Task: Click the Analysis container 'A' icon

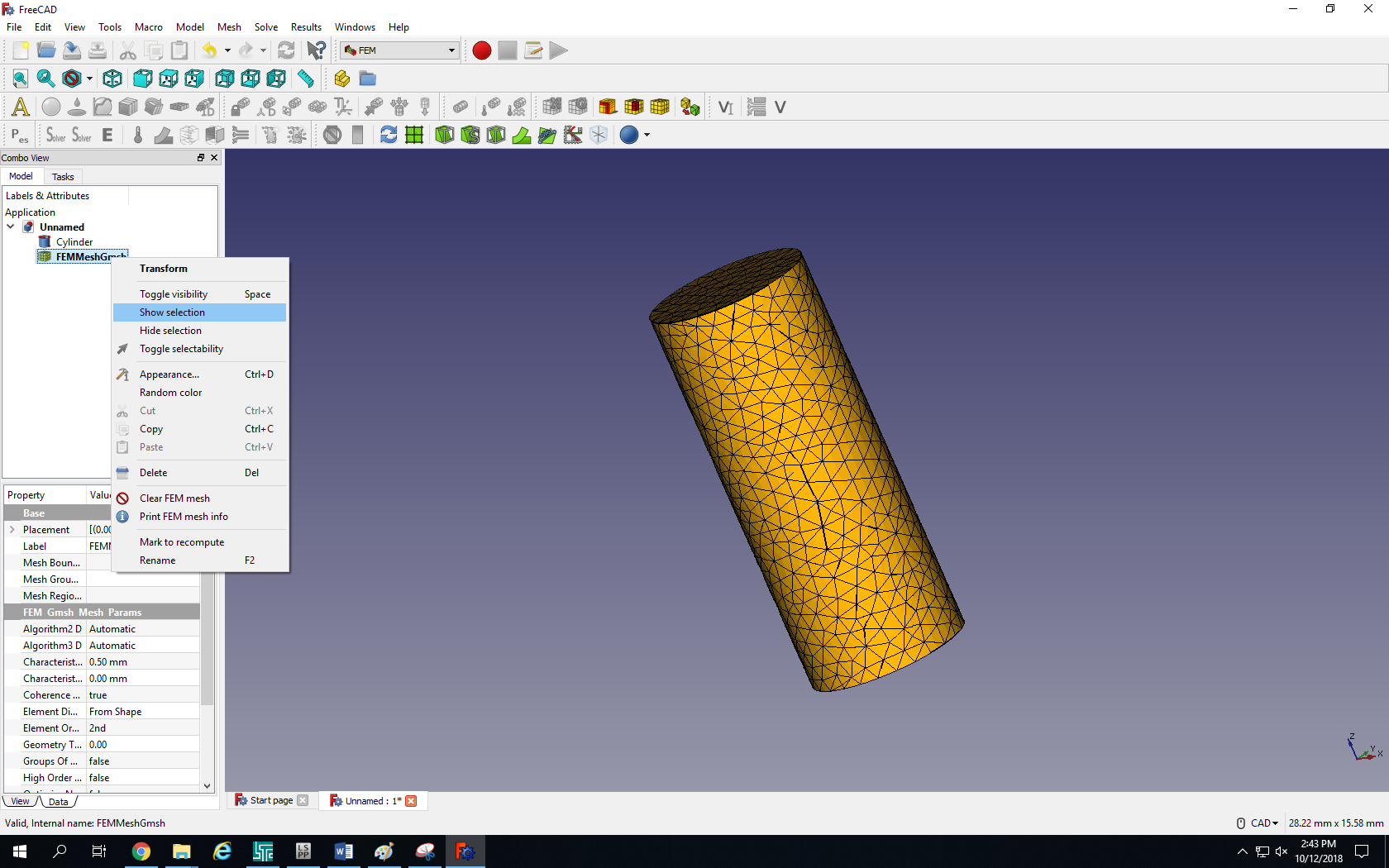Action: (x=20, y=107)
